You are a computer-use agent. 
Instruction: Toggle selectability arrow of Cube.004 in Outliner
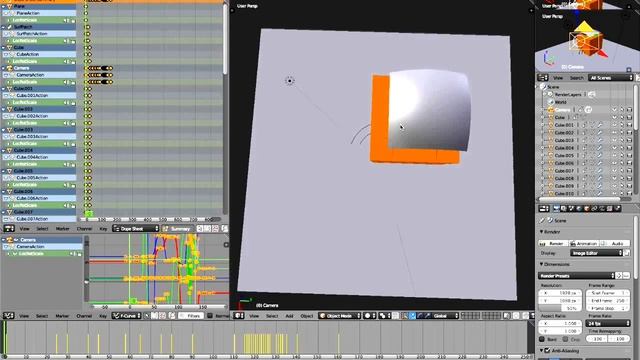(x=622, y=148)
